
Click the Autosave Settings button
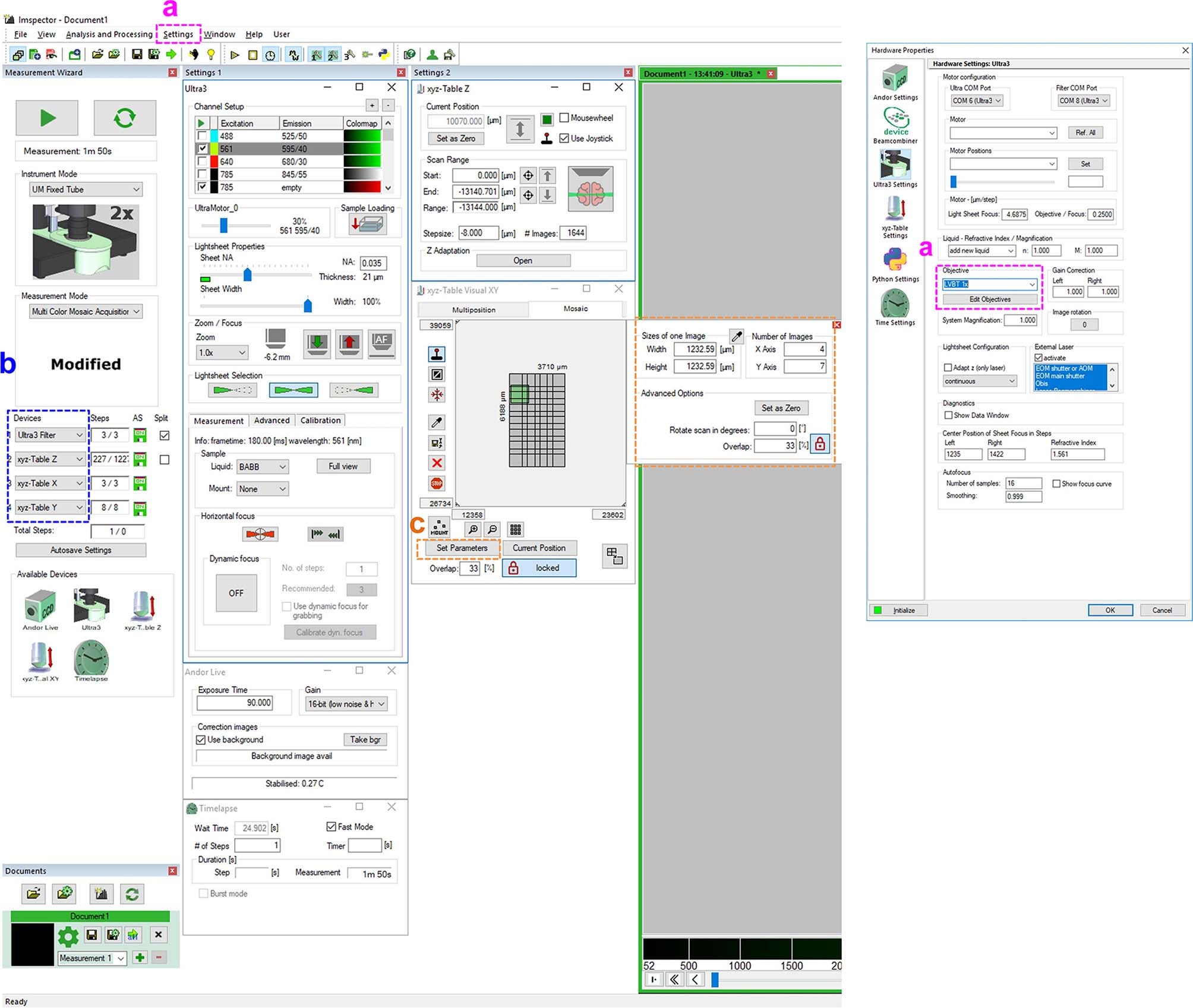tap(81, 550)
